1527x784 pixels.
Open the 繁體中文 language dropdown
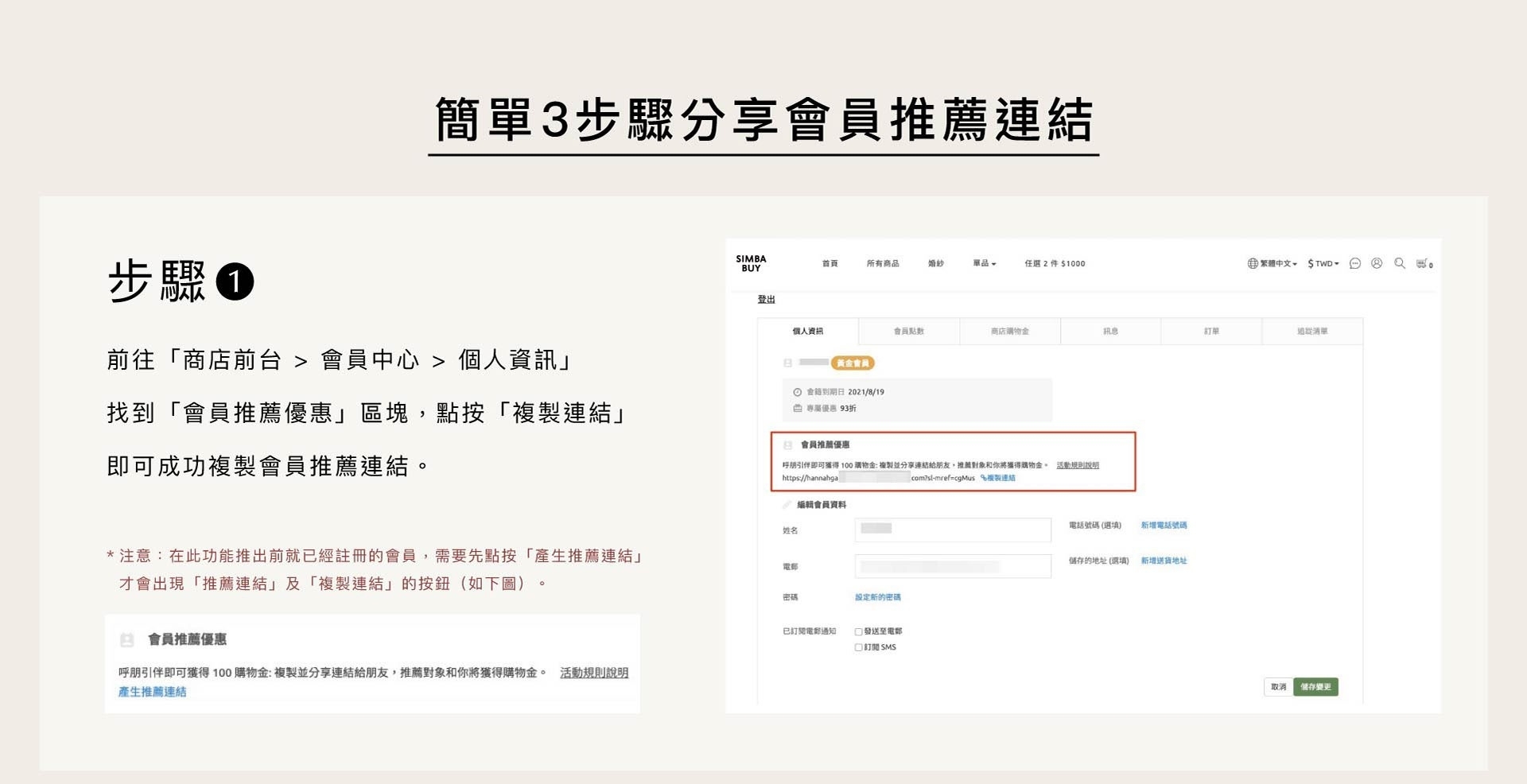coord(1272,263)
